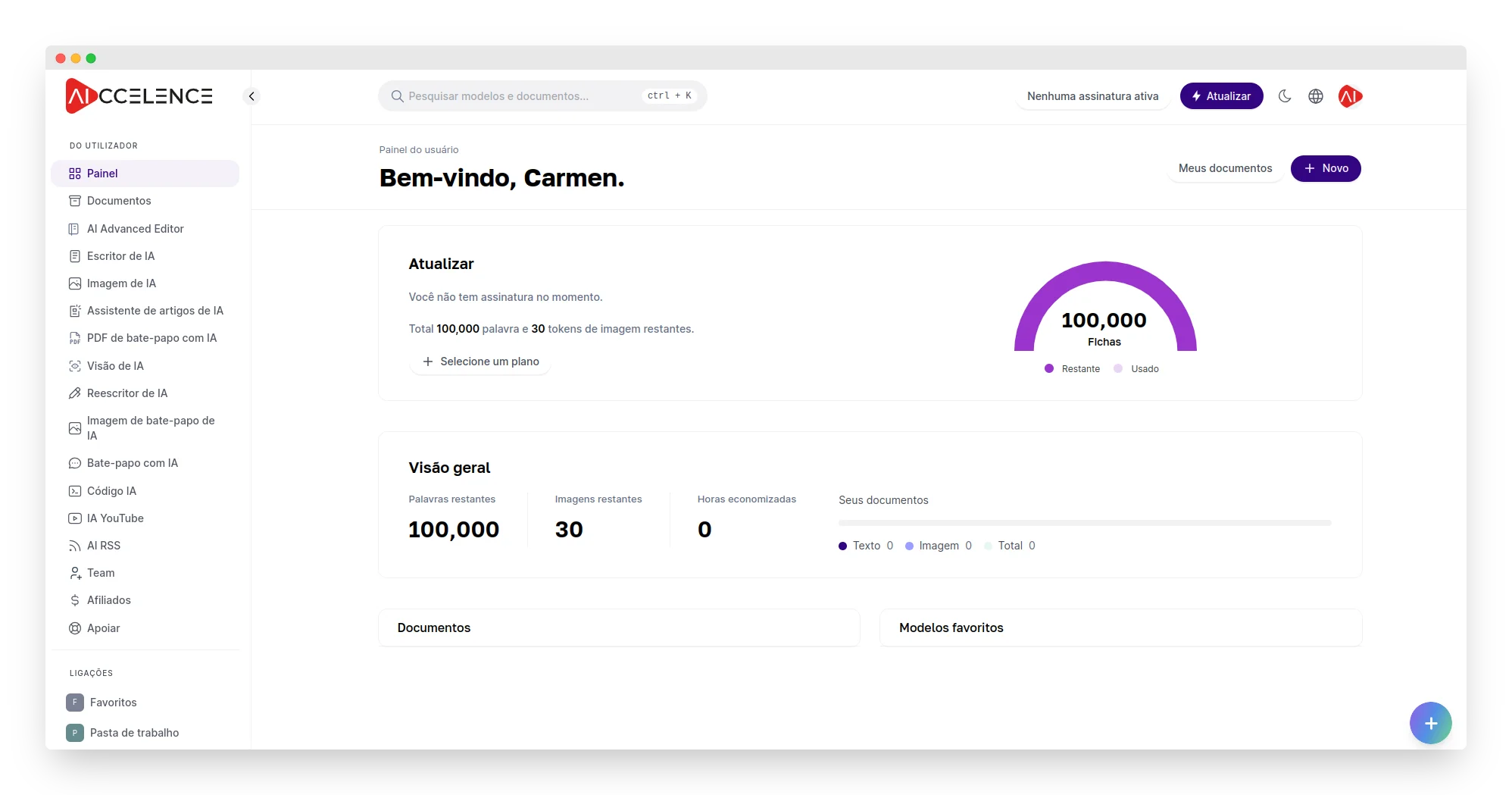Toggle the Restante legend in tokens chart

pyautogui.click(x=1072, y=369)
